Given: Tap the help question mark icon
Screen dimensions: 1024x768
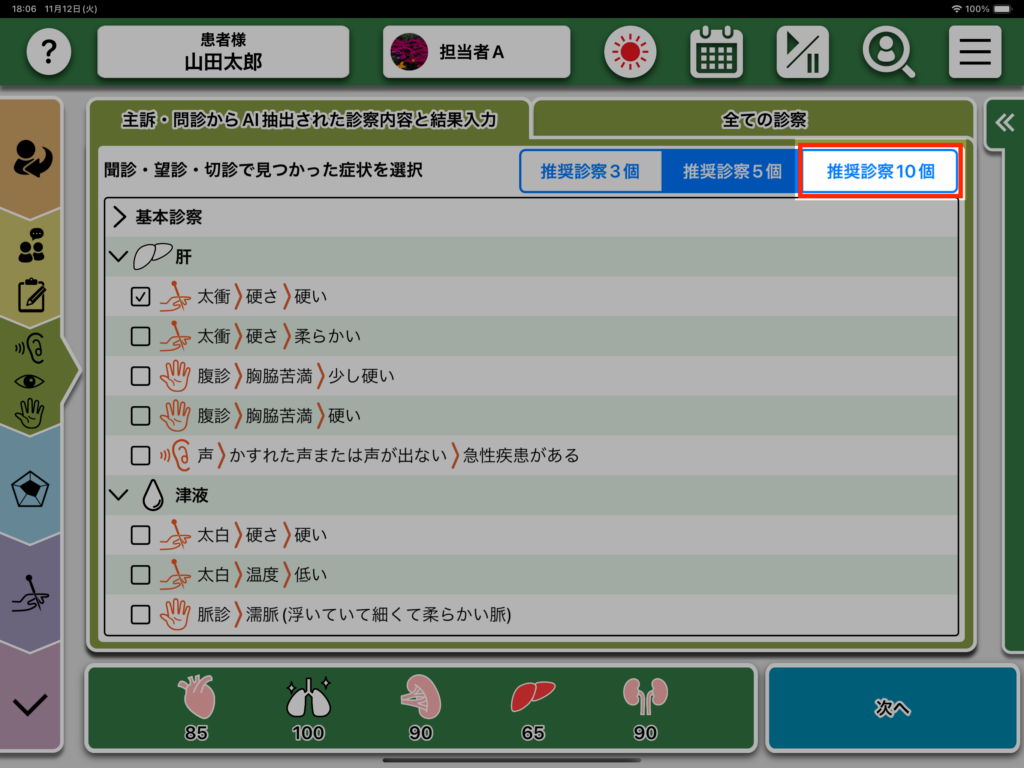Looking at the screenshot, I should [x=49, y=52].
